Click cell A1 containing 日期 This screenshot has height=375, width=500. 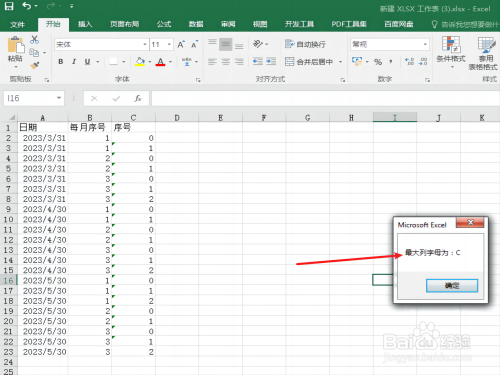tap(43, 127)
